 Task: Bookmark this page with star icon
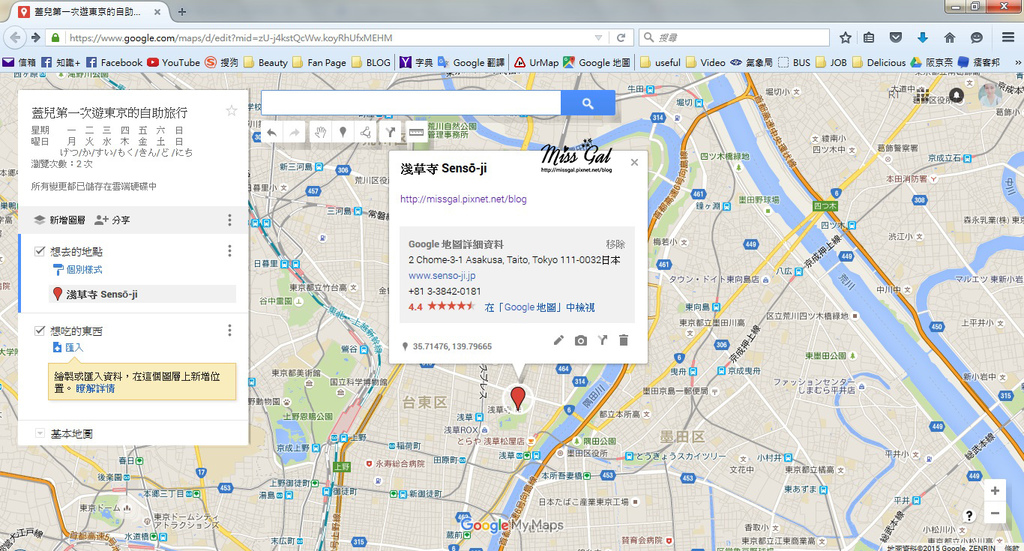[845, 37]
